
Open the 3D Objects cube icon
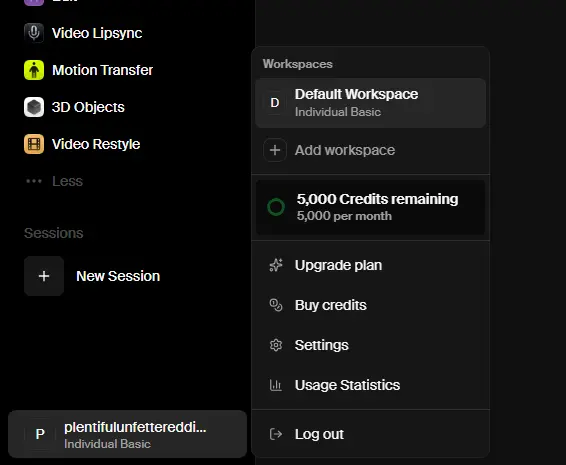point(34,107)
